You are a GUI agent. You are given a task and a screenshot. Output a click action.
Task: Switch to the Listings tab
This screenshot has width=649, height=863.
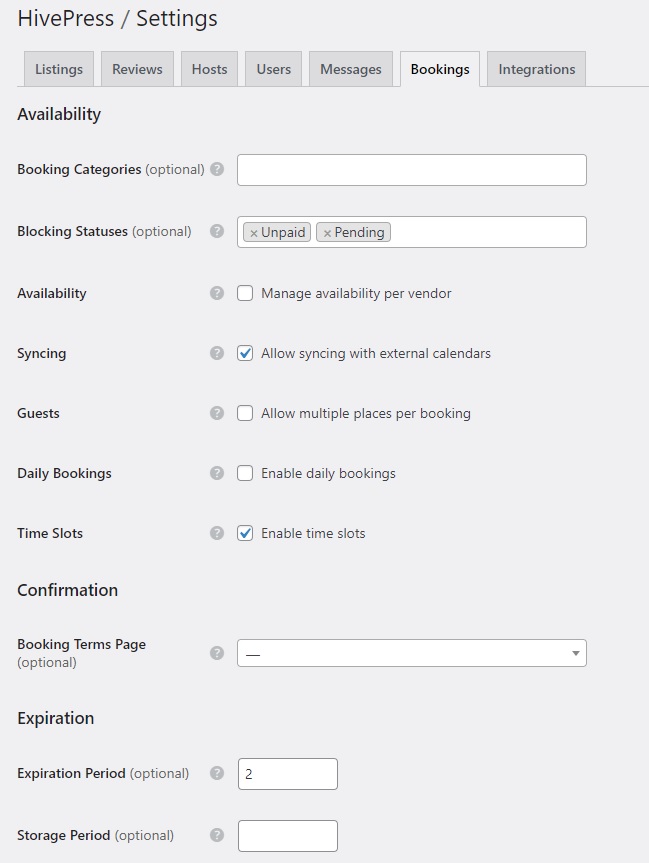(x=59, y=69)
